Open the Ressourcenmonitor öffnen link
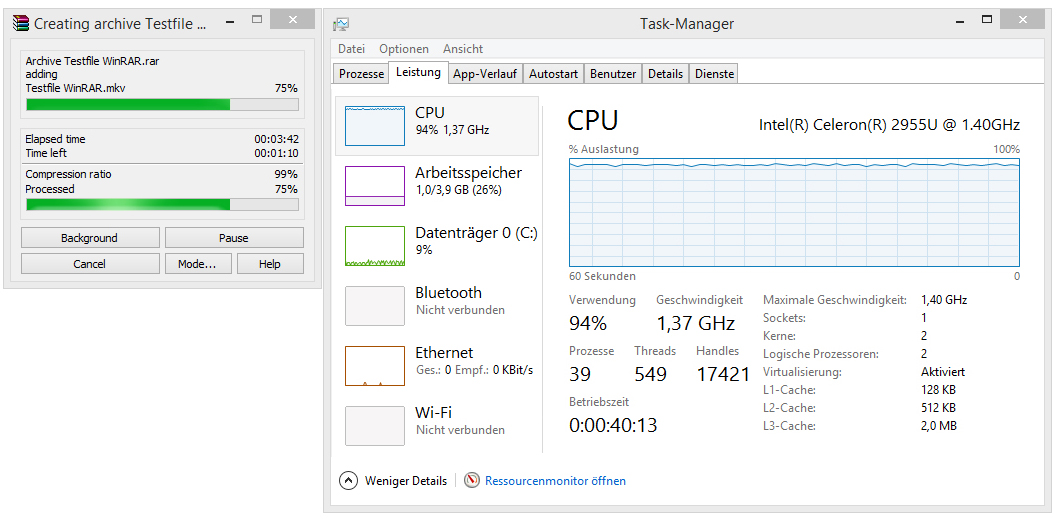This screenshot has height=526, width=1060. coord(556,481)
